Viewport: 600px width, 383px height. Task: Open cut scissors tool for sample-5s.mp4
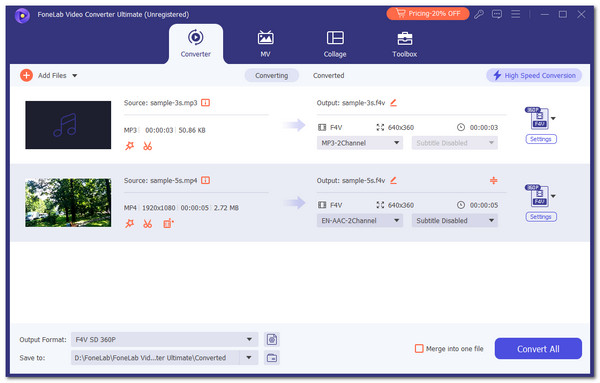coord(148,223)
